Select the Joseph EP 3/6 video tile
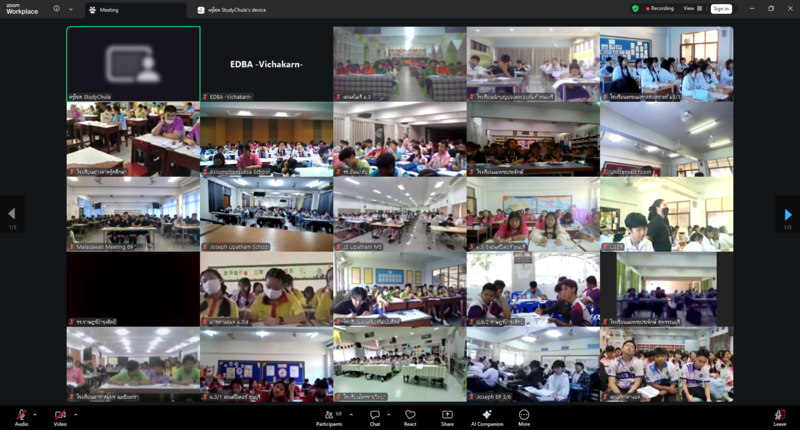 (x=533, y=364)
